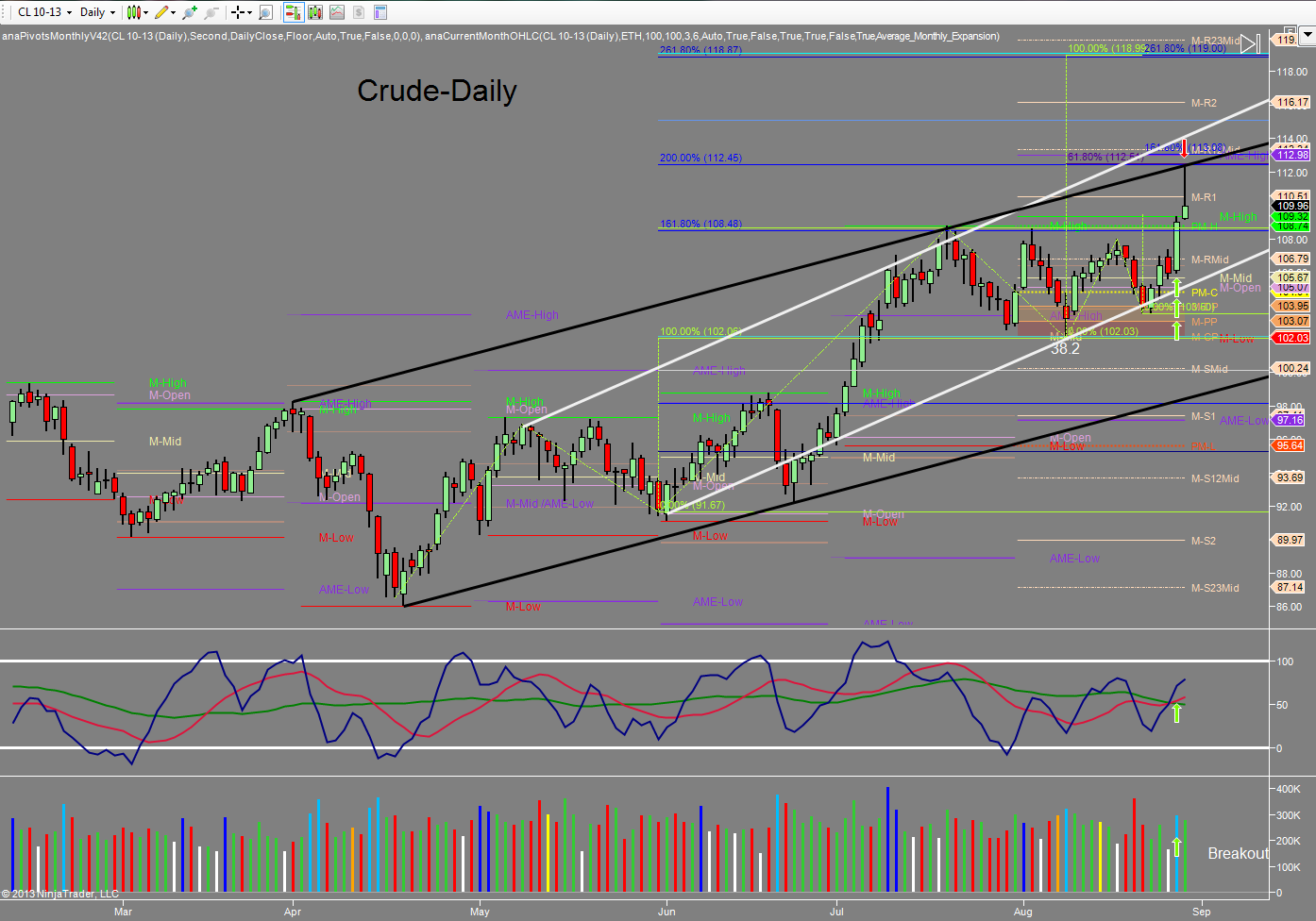Click the 161.80% (108.48) Fibonacci label
The image size is (1316, 921).
700,224
